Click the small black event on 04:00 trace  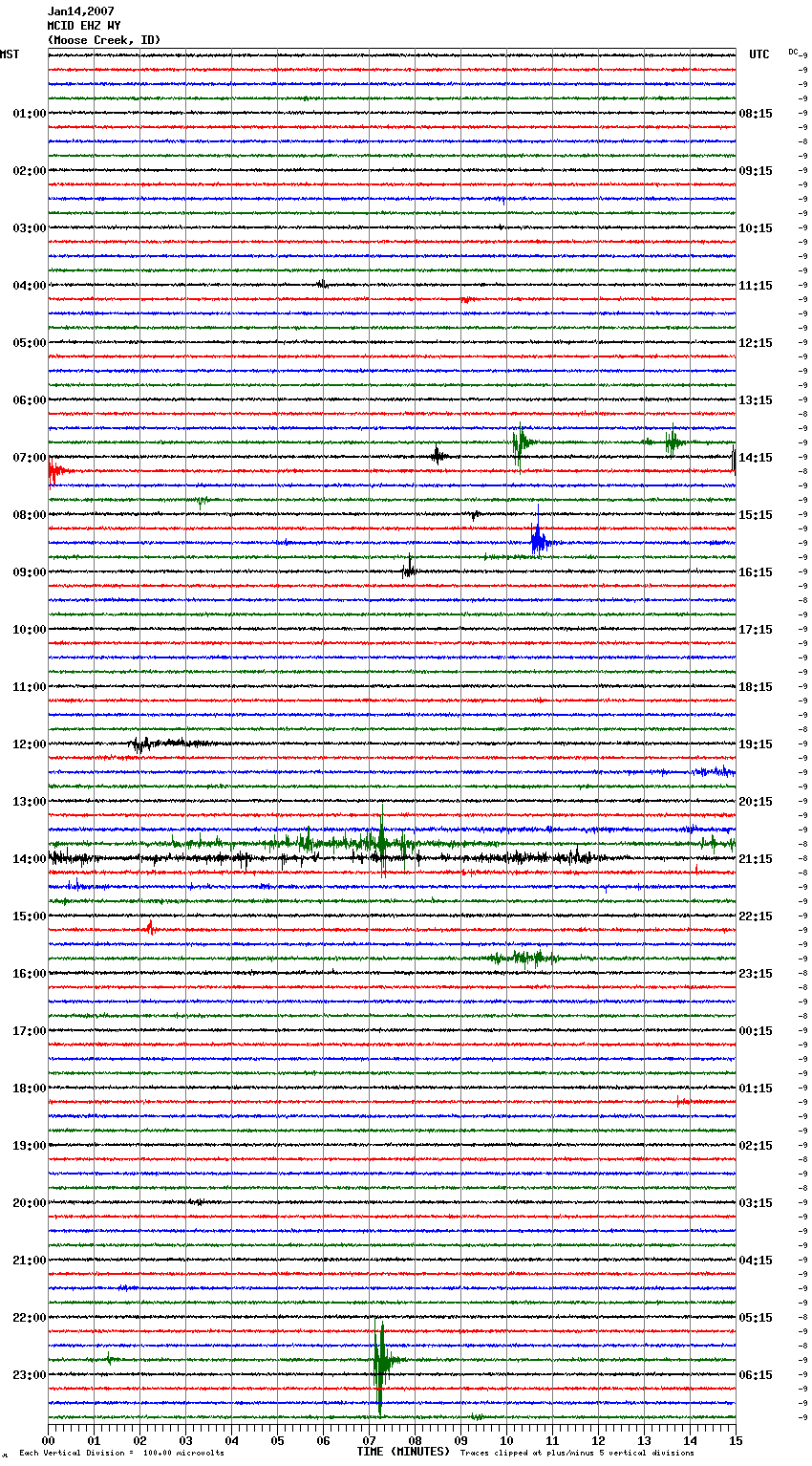pyautogui.click(x=323, y=284)
